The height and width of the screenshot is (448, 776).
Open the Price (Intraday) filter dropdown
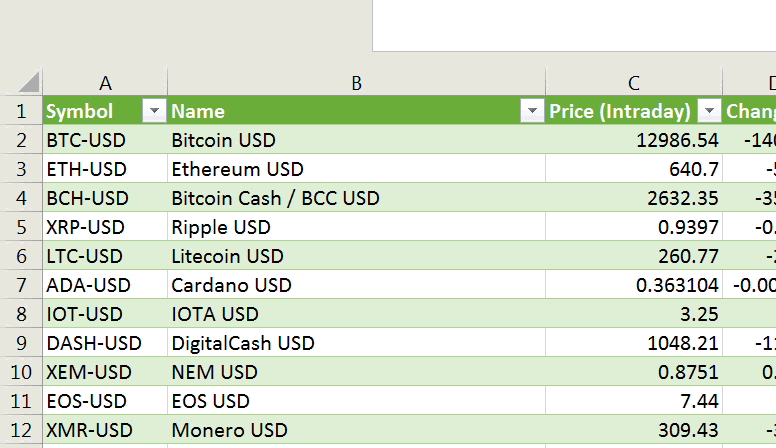coord(709,111)
